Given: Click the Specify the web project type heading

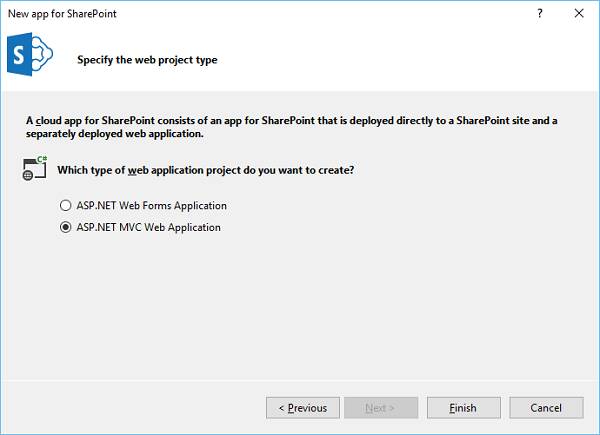Looking at the screenshot, I should 147,60.
